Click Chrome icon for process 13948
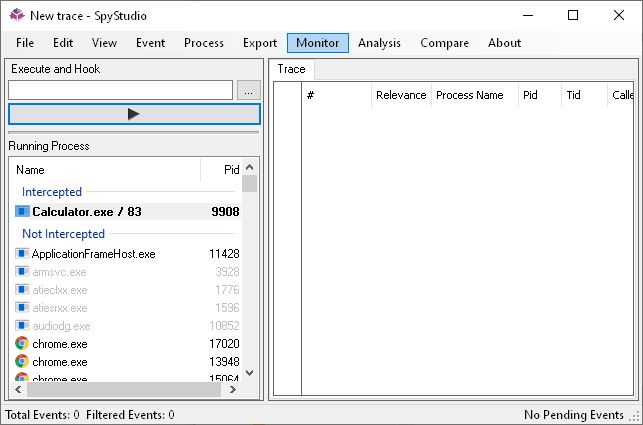This screenshot has width=643, height=425. click(22, 361)
